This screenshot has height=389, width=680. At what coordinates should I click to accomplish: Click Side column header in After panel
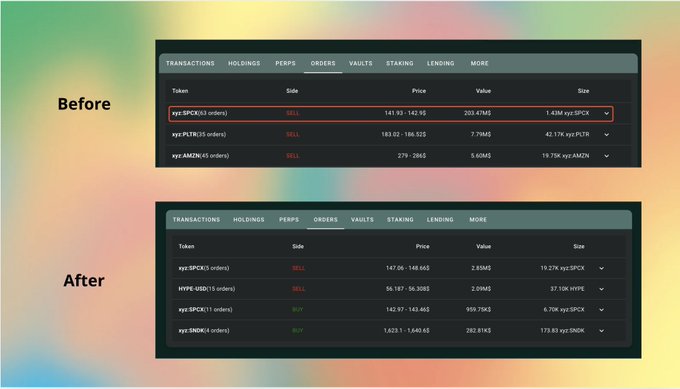click(298, 246)
